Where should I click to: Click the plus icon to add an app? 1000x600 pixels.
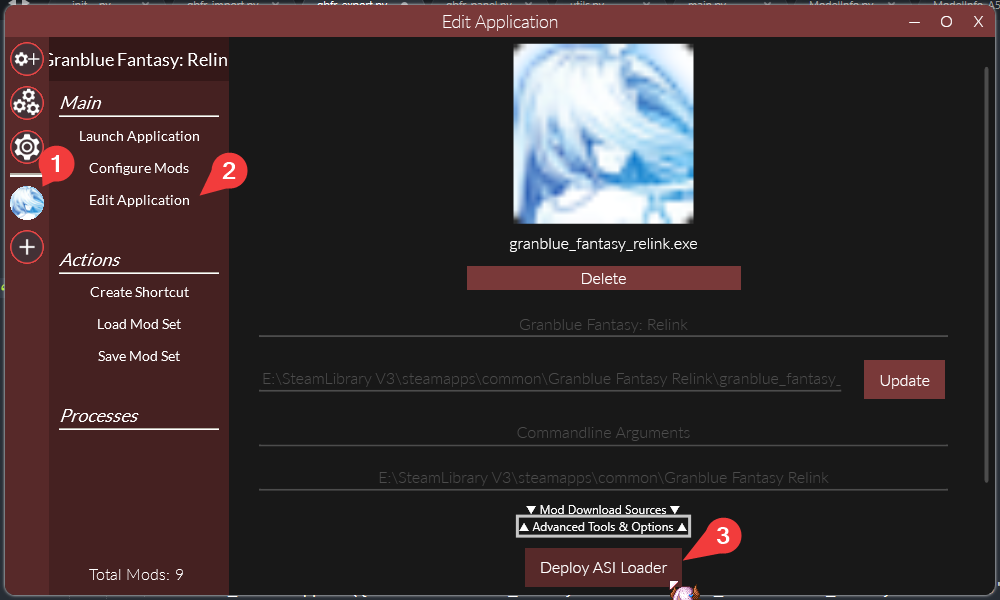point(27,247)
